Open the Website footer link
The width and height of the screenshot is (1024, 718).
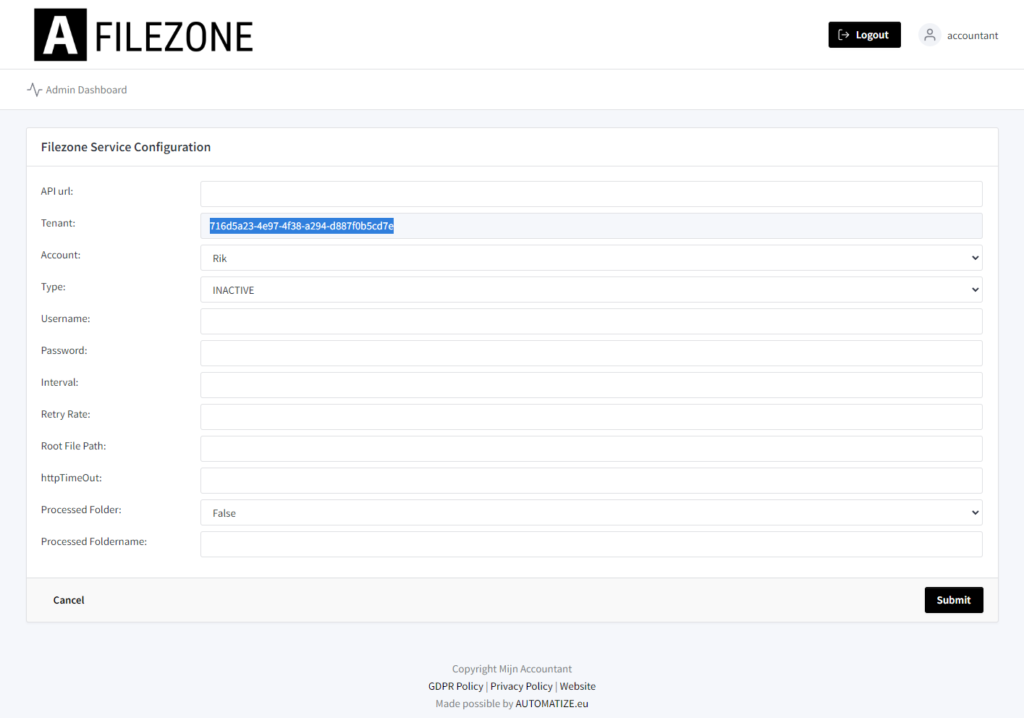click(577, 686)
